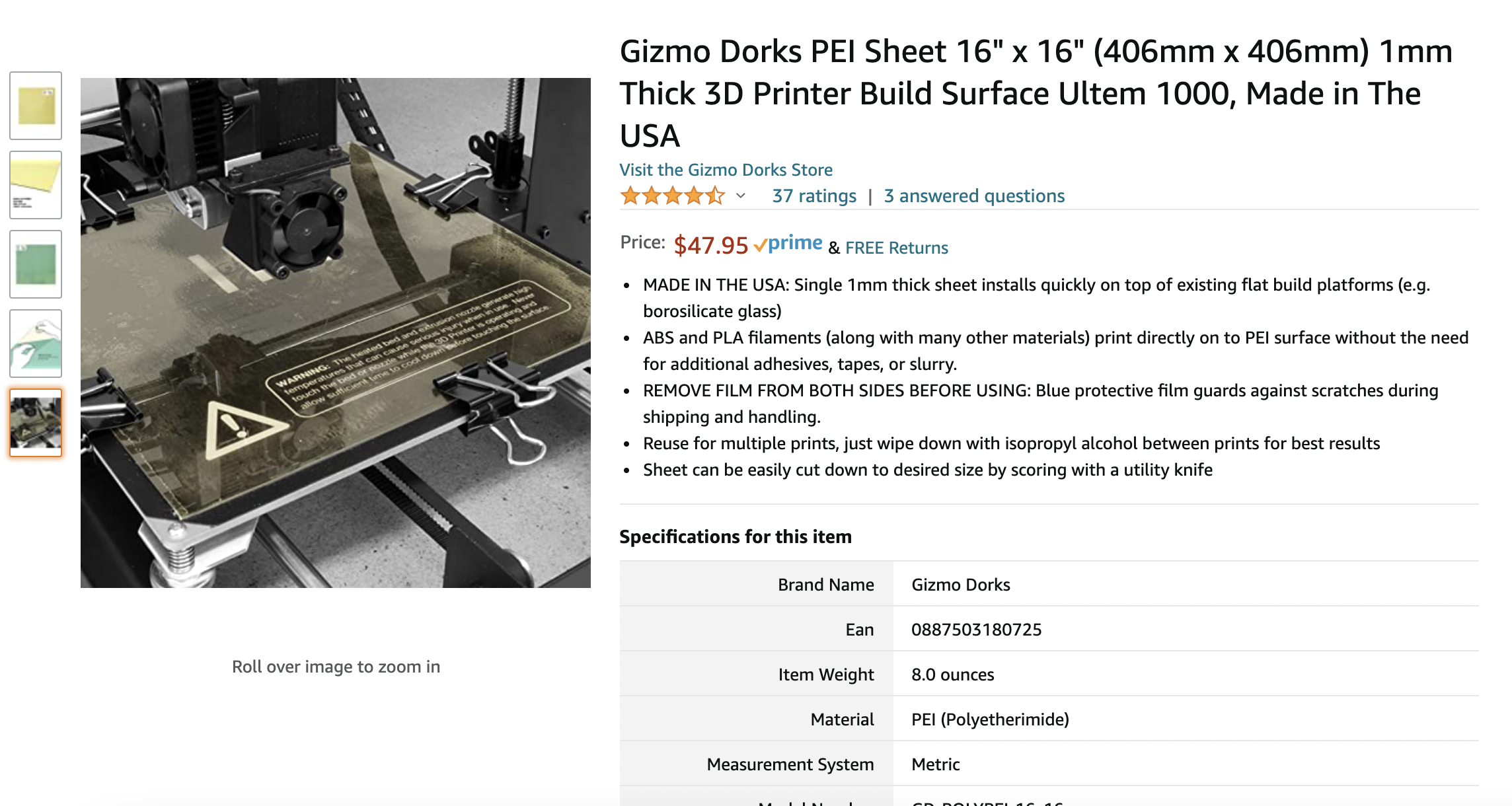Visit the Gizmo Dorks Store link
Image resolution: width=1512 pixels, height=806 pixels.
click(x=726, y=170)
